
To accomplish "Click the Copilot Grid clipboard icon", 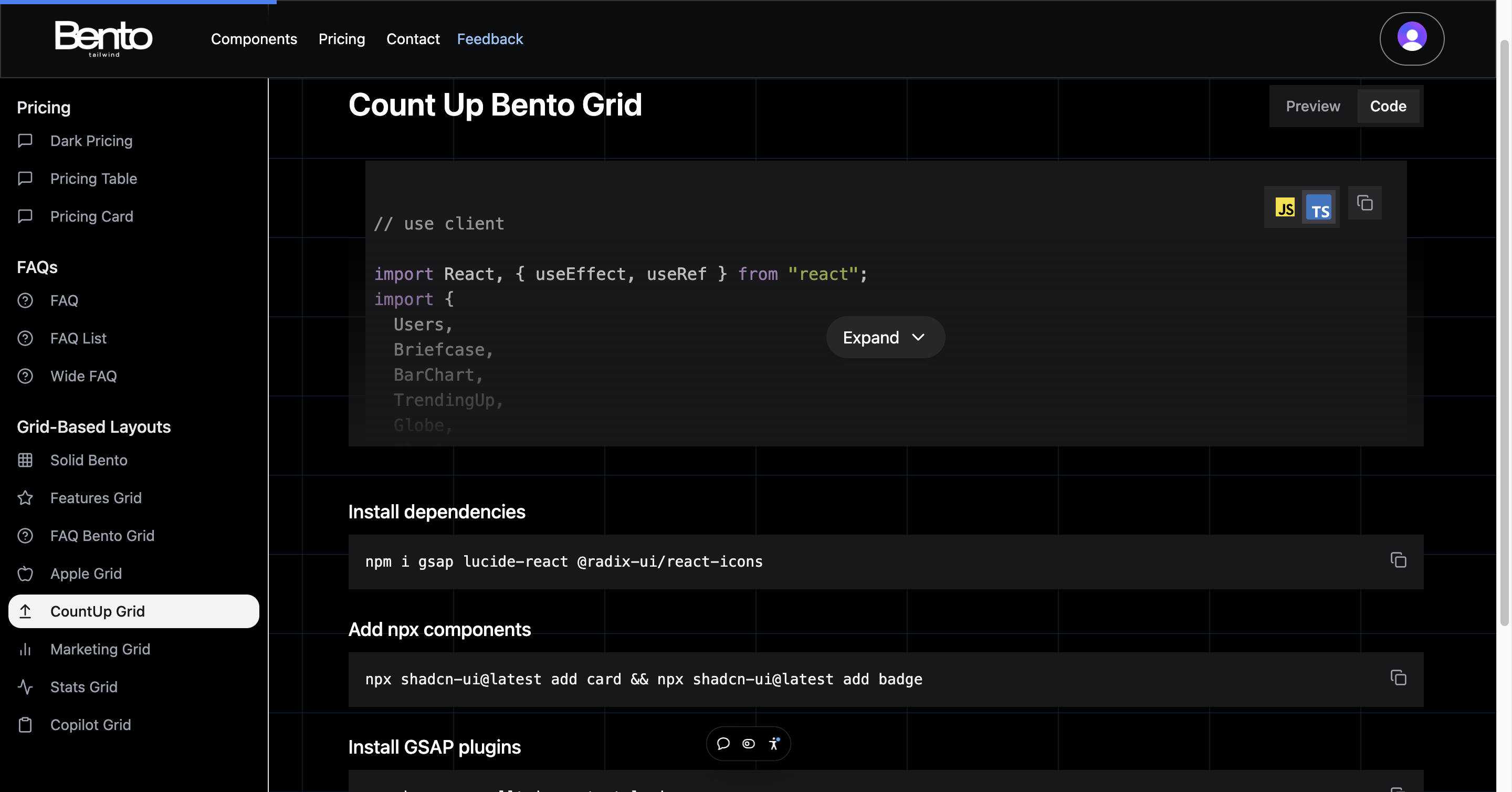I will tap(25, 724).
